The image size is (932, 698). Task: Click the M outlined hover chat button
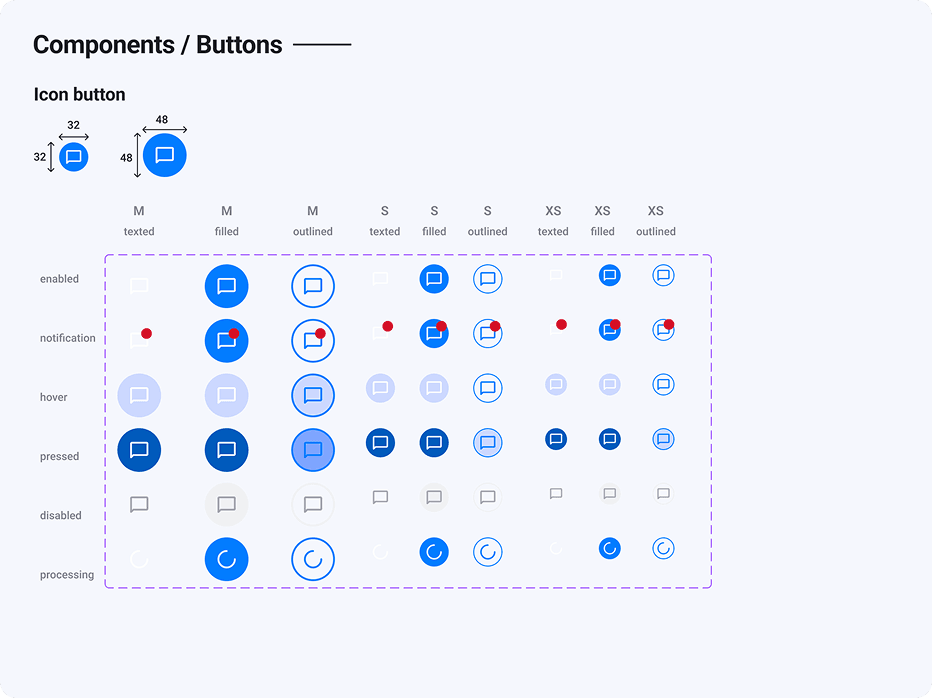(313, 395)
